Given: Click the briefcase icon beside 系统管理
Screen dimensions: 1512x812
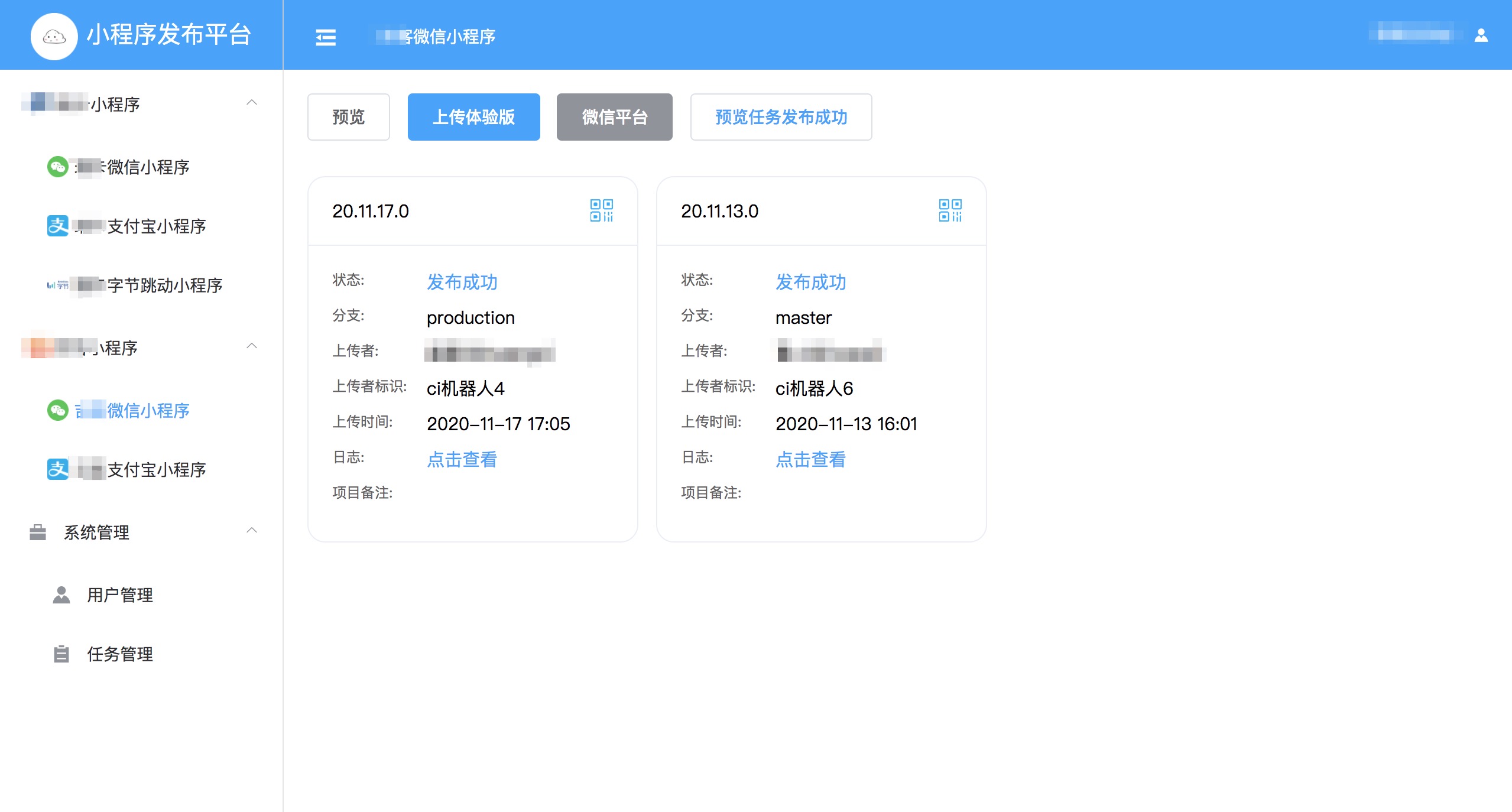Looking at the screenshot, I should click(38, 532).
